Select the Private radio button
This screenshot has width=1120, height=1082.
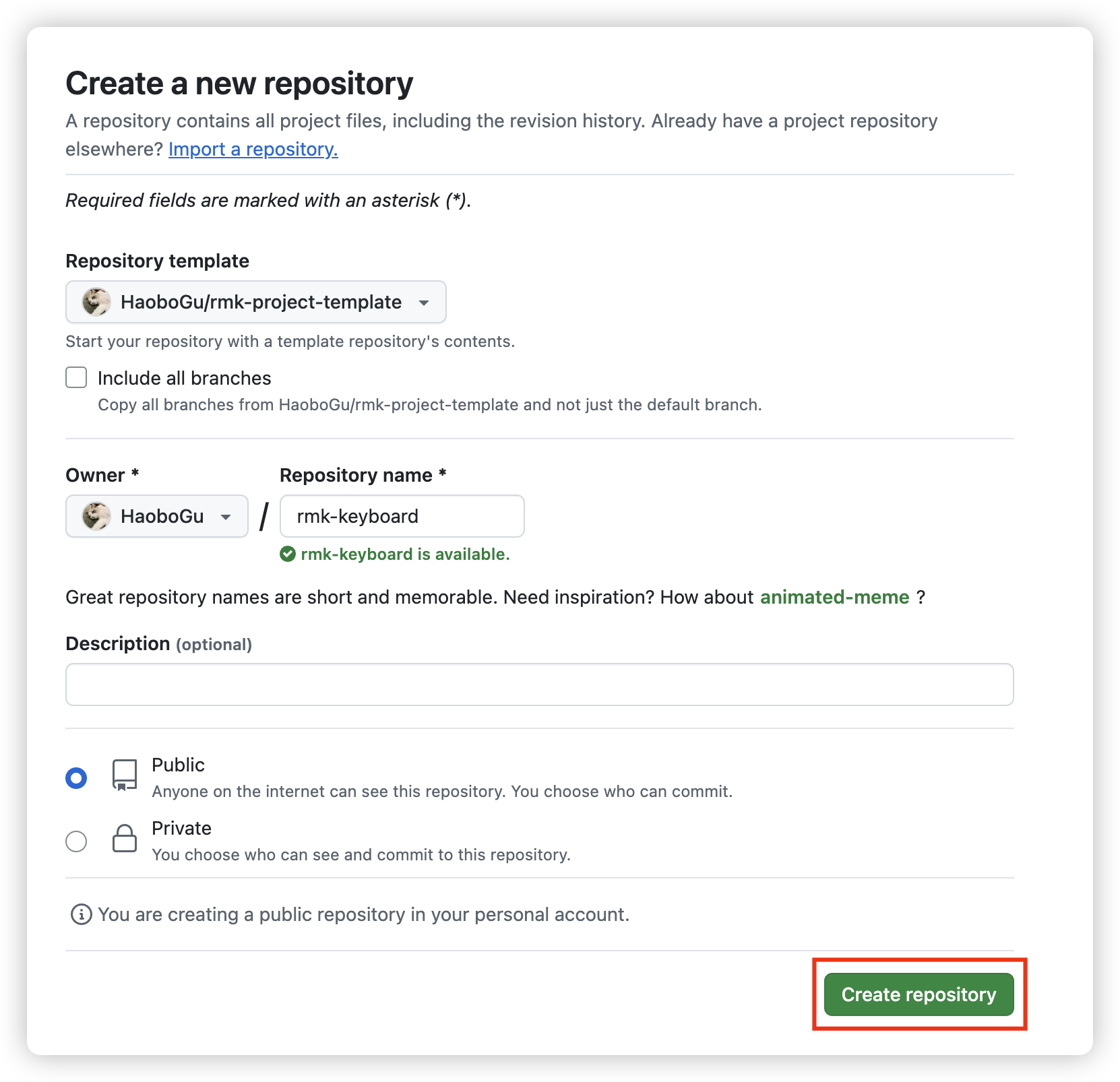[x=76, y=841]
